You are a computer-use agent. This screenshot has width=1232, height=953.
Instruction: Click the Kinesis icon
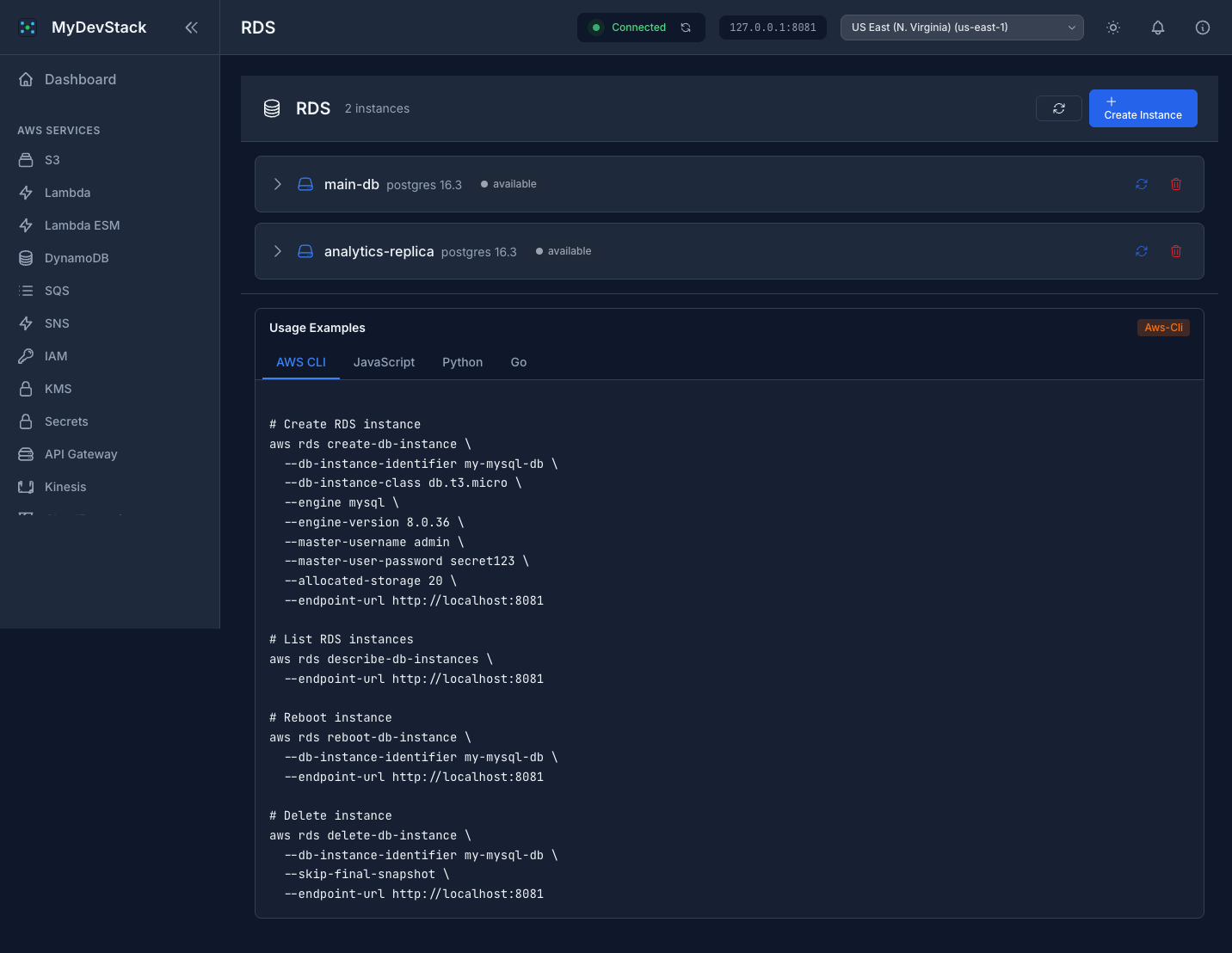26,487
